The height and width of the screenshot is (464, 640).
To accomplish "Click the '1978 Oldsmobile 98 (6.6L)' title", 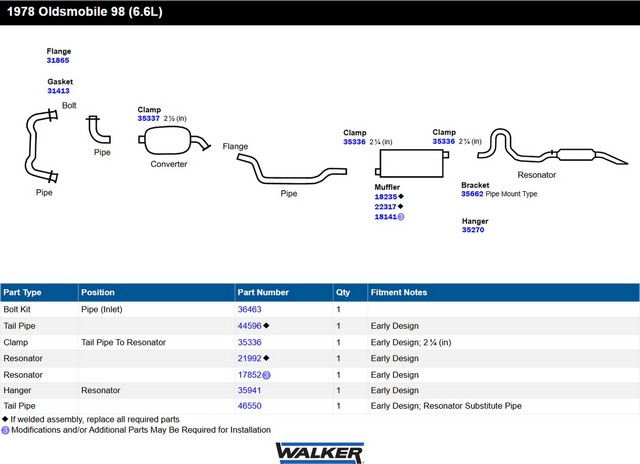I will pos(84,11).
